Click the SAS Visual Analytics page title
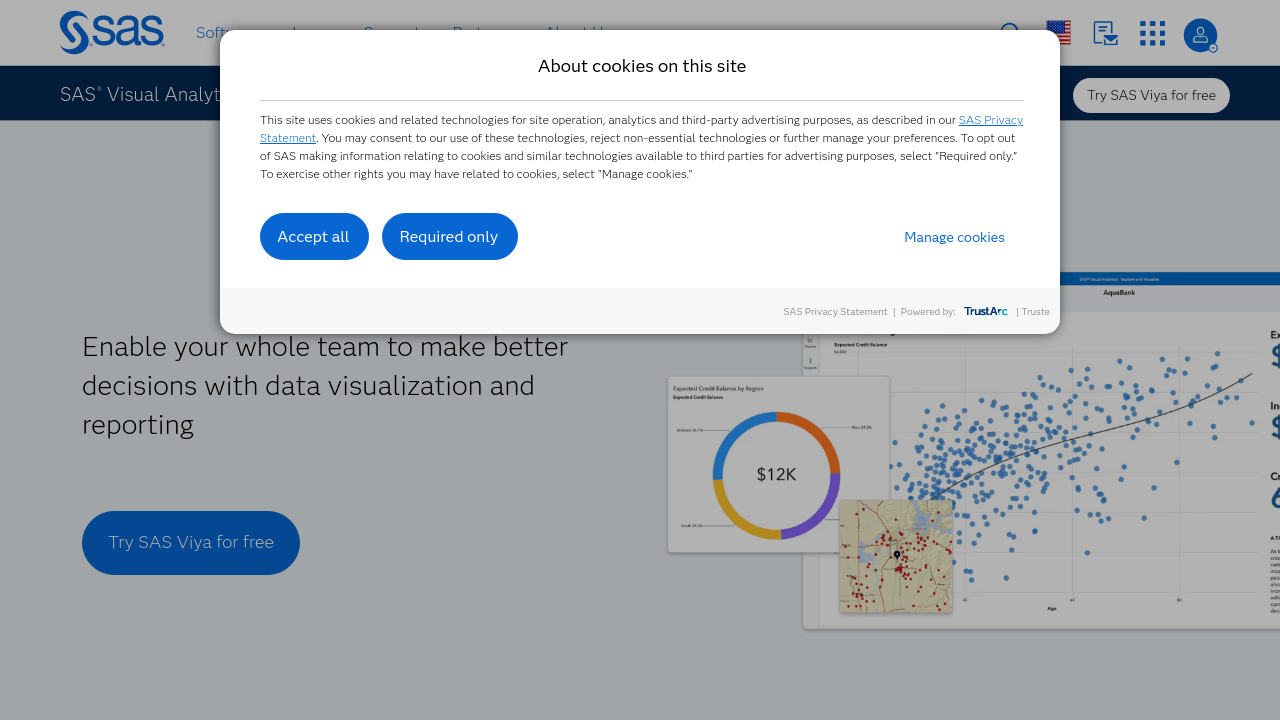 [140, 95]
